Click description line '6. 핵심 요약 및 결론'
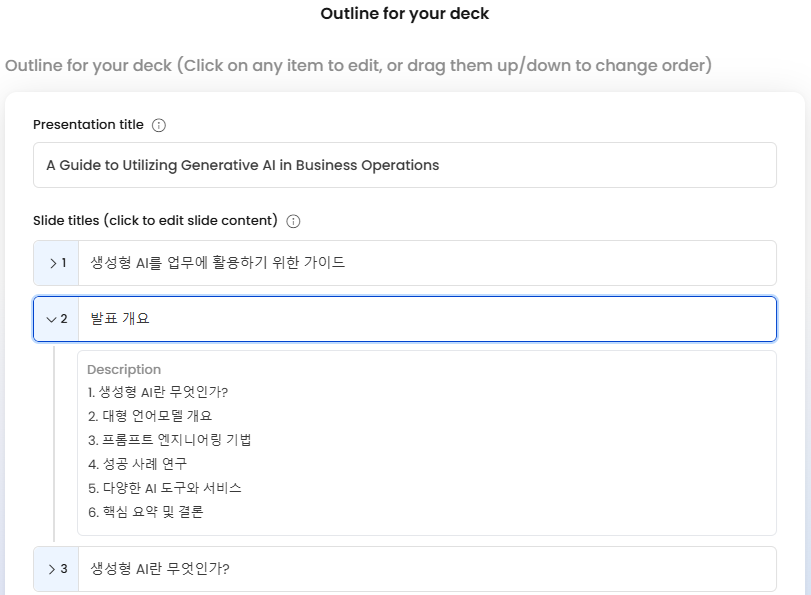The width and height of the screenshot is (811, 595). click(146, 512)
